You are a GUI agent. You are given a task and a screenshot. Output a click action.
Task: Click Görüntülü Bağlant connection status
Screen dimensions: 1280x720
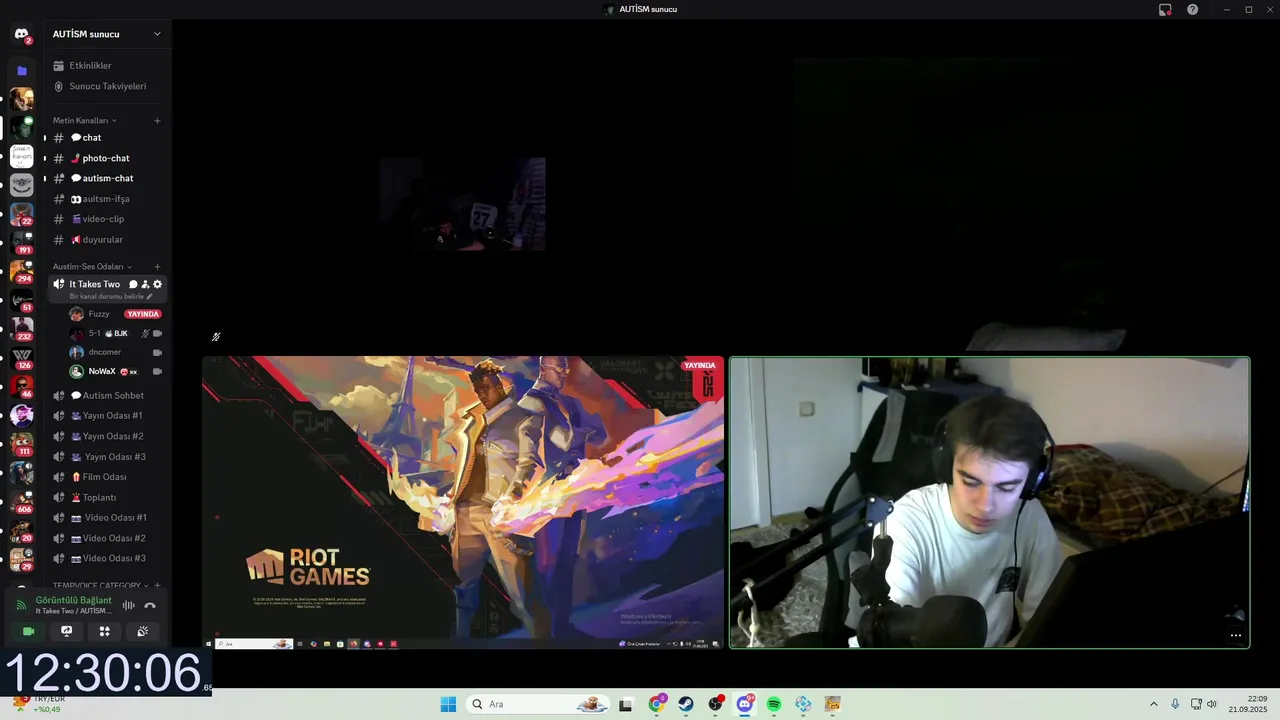[x=74, y=600]
